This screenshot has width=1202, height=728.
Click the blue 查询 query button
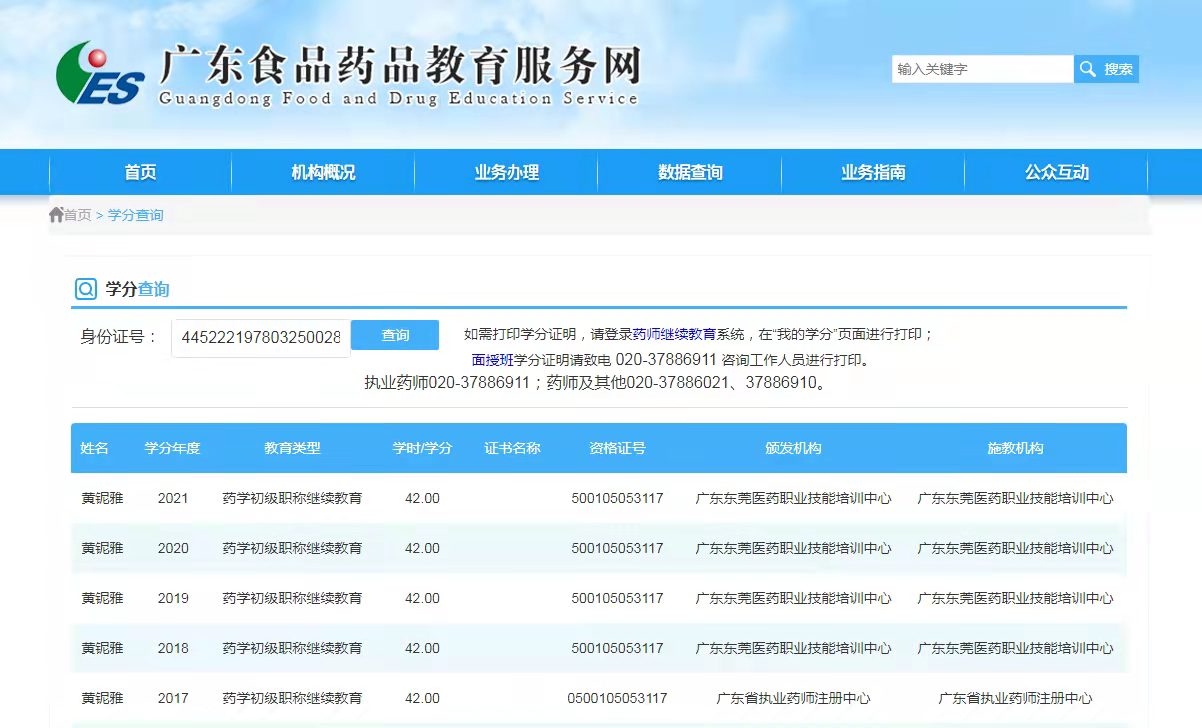click(x=395, y=335)
